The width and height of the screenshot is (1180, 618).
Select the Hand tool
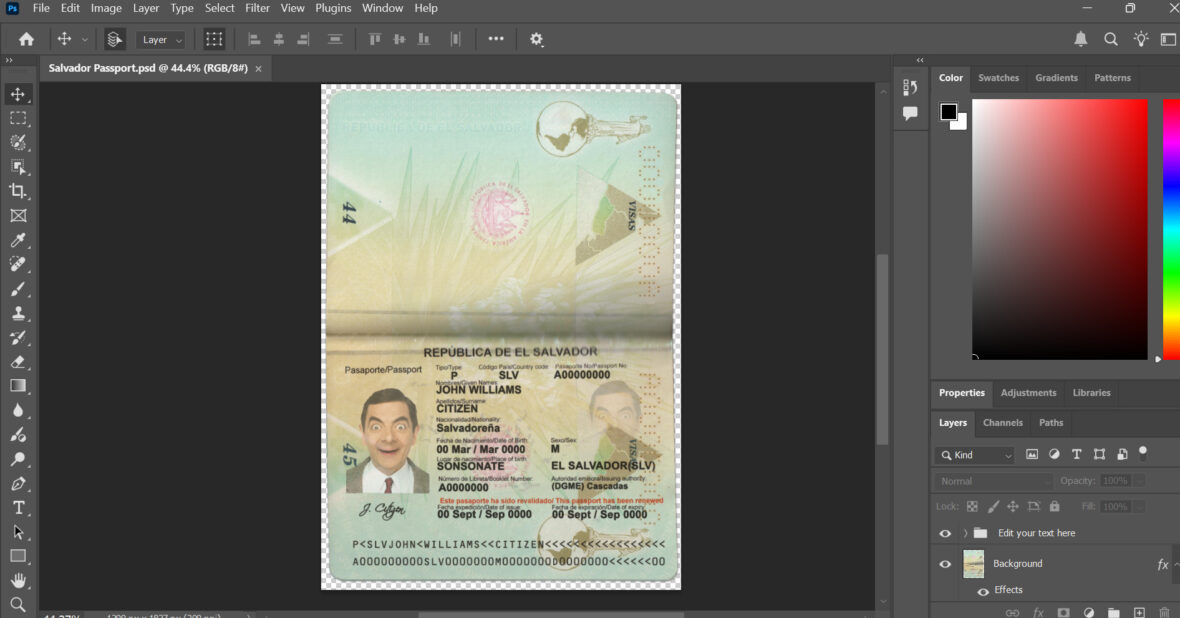pyautogui.click(x=18, y=580)
